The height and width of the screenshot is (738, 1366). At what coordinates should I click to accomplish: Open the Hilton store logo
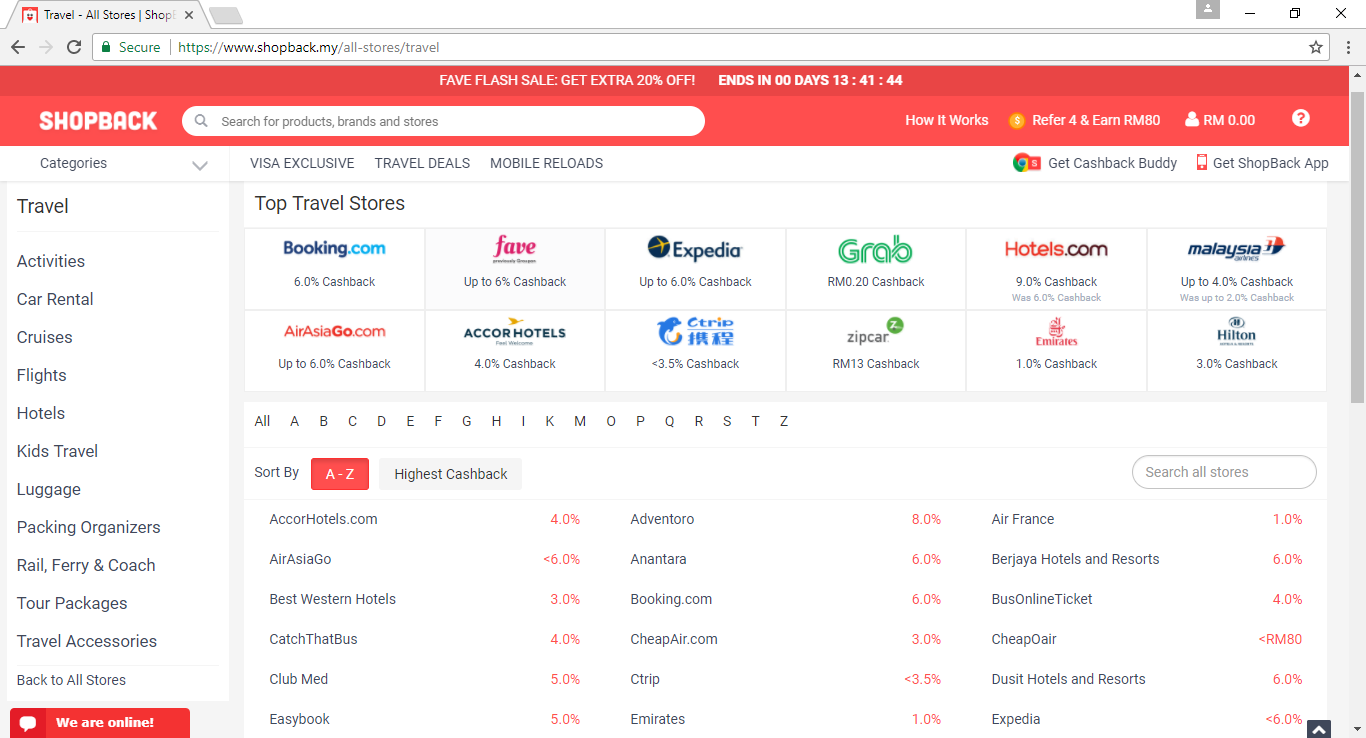pyautogui.click(x=1236, y=332)
